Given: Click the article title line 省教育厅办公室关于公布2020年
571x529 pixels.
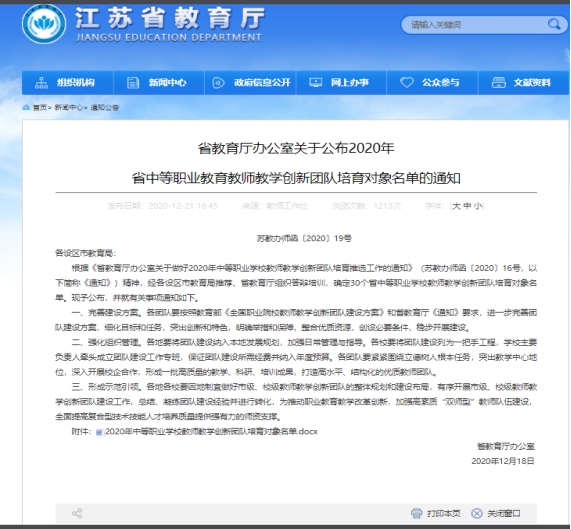Looking at the screenshot, I should [x=296, y=148].
